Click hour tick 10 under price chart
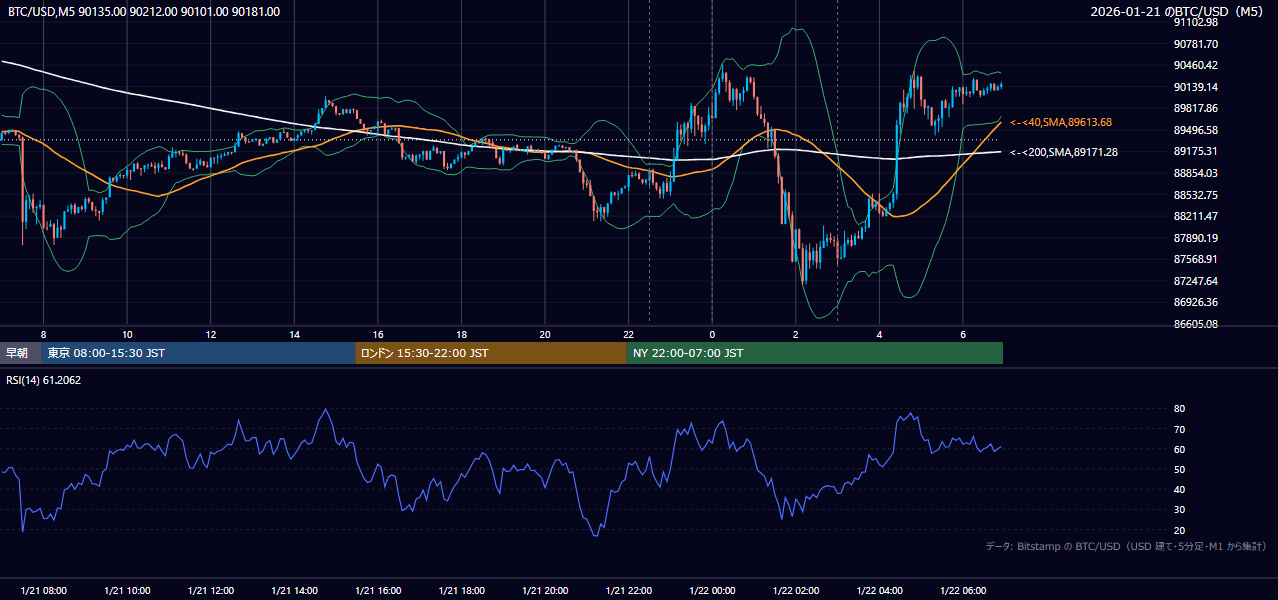 tap(127, 334)
